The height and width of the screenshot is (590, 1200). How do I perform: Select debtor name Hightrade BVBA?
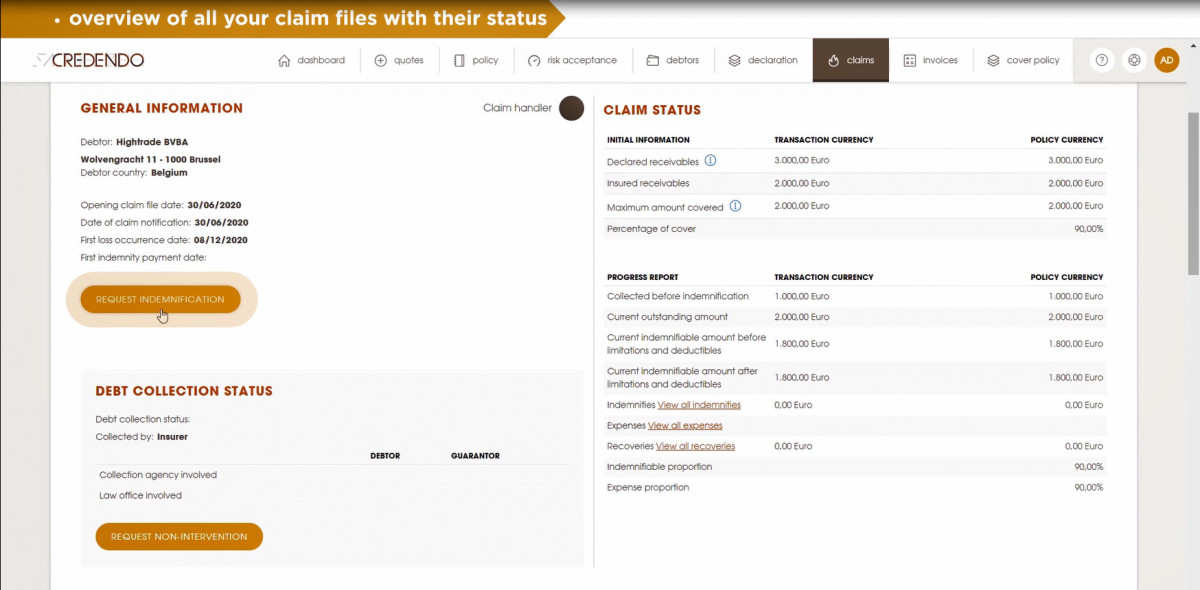tap(152, 142)
